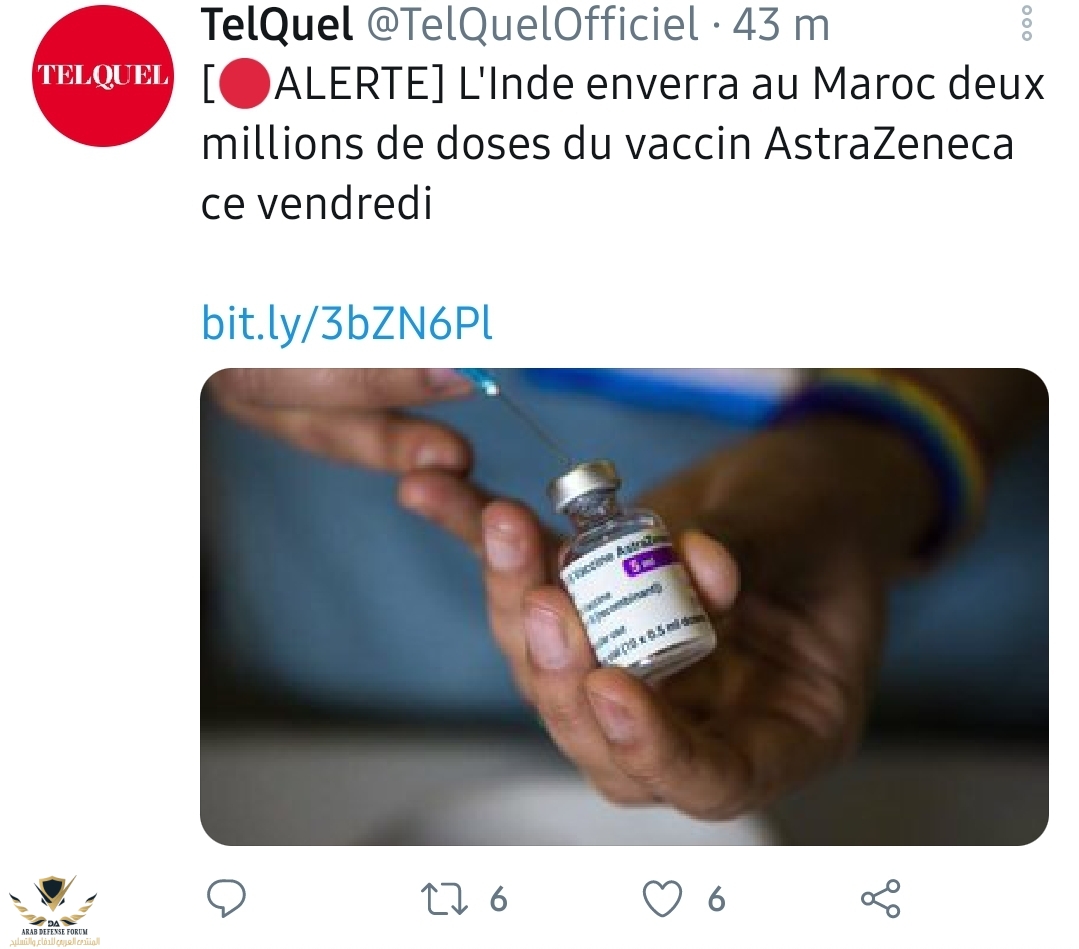Click the 43 m timestamp

point(781,24)
